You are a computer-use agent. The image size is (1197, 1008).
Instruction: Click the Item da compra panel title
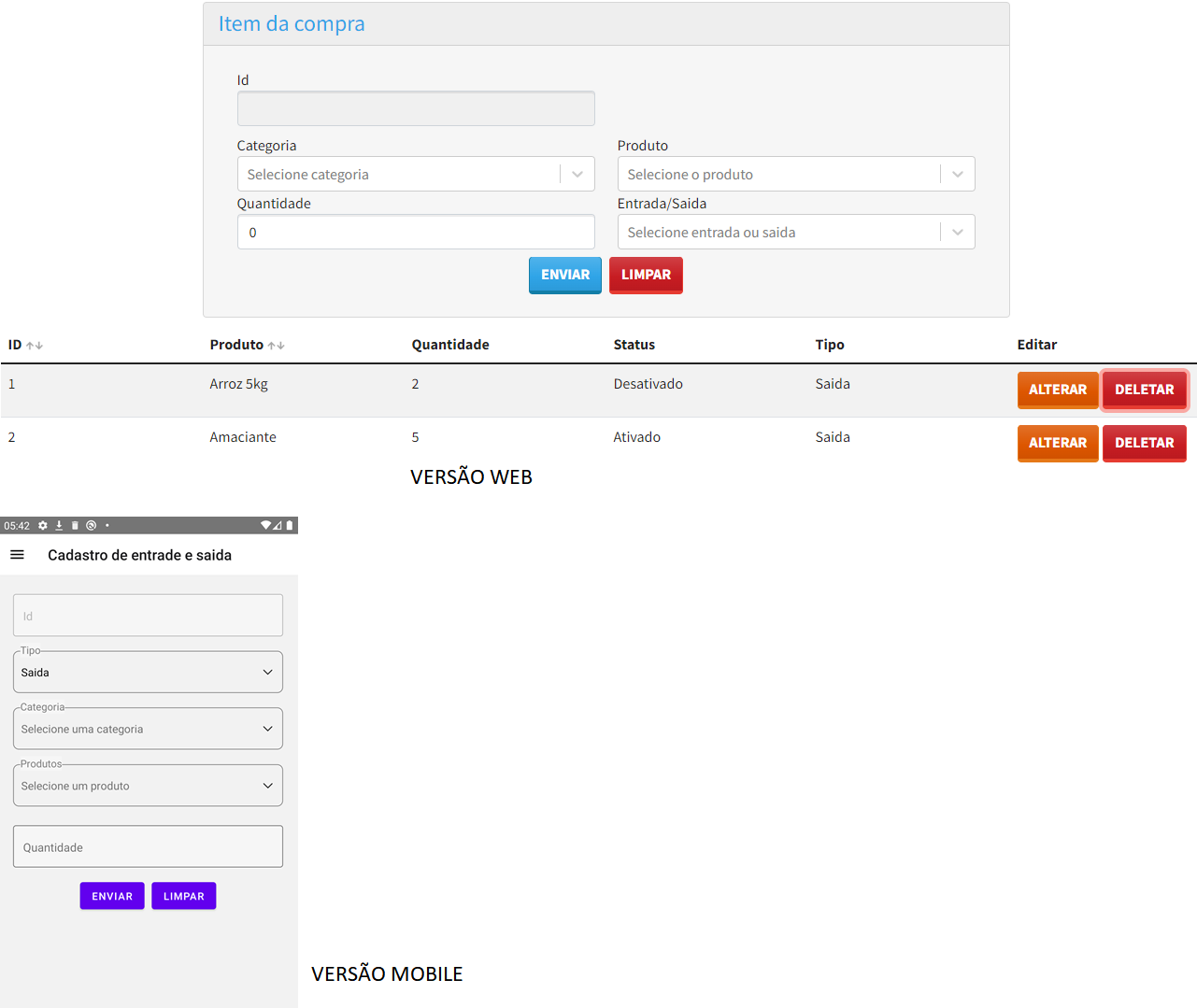(x=292, y=23)
